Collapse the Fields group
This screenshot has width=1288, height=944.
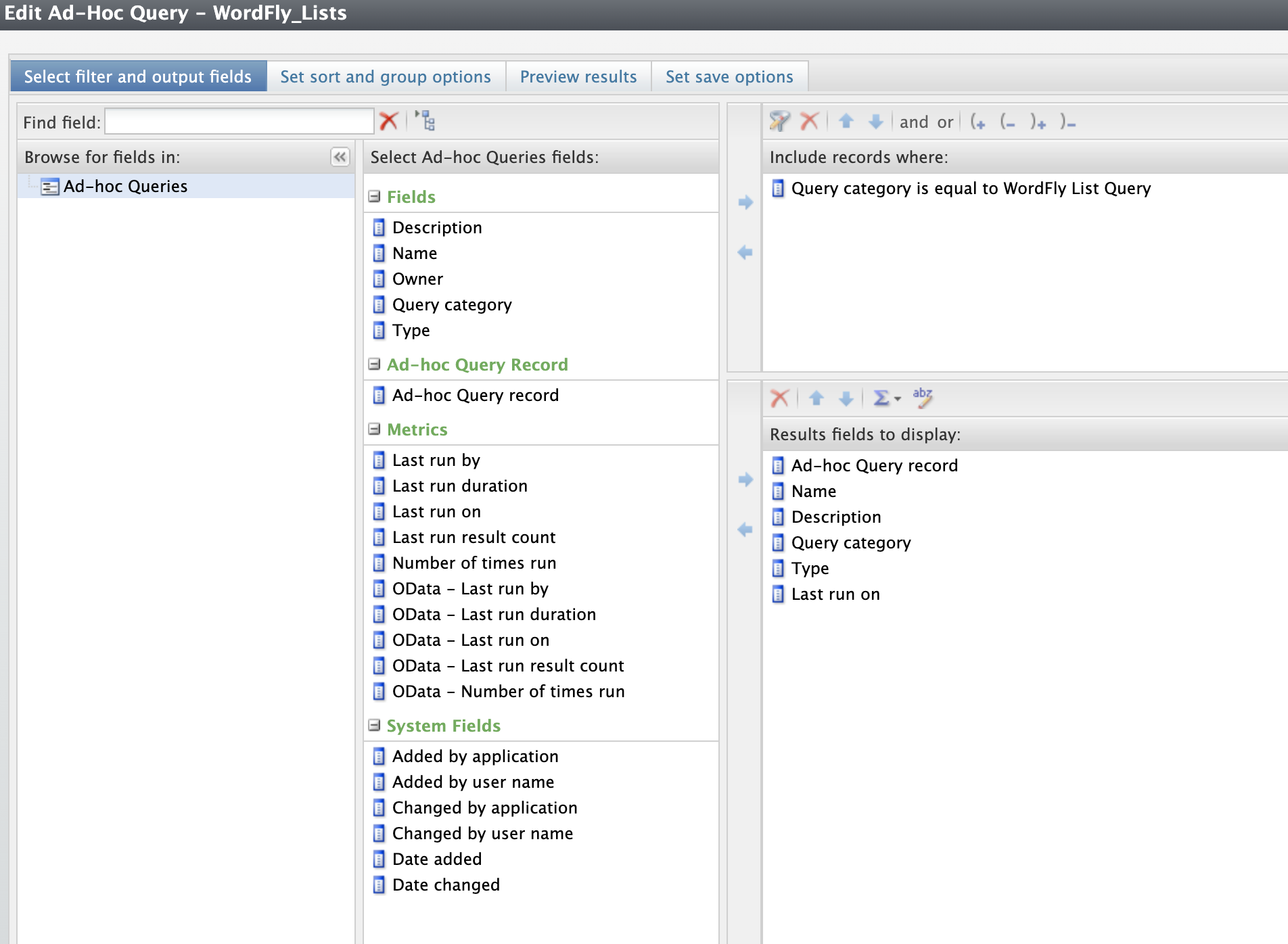pyautogui.click(x=374, y=196)
